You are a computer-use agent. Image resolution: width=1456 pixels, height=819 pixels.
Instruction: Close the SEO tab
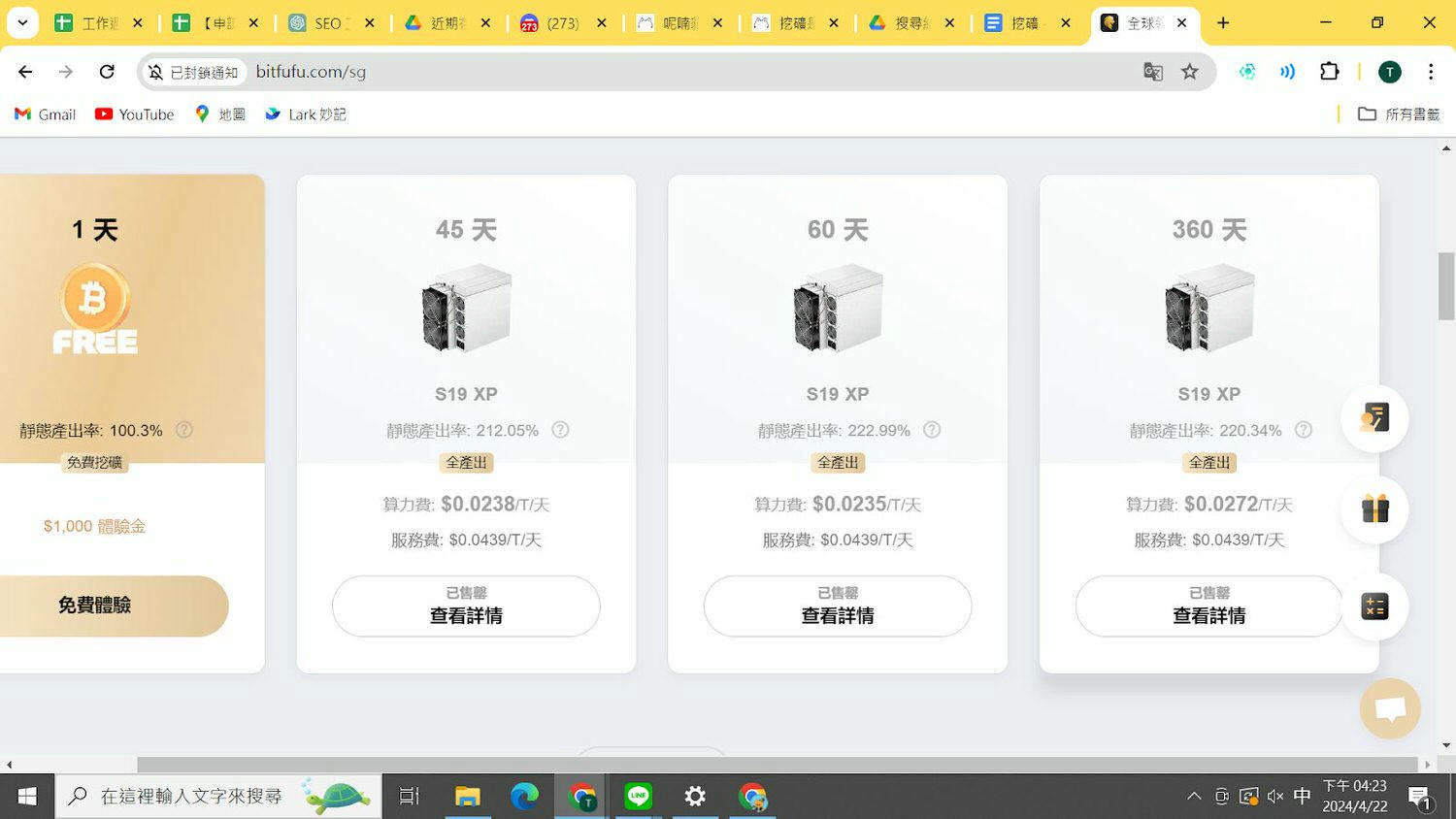click(x=369, y=22)
